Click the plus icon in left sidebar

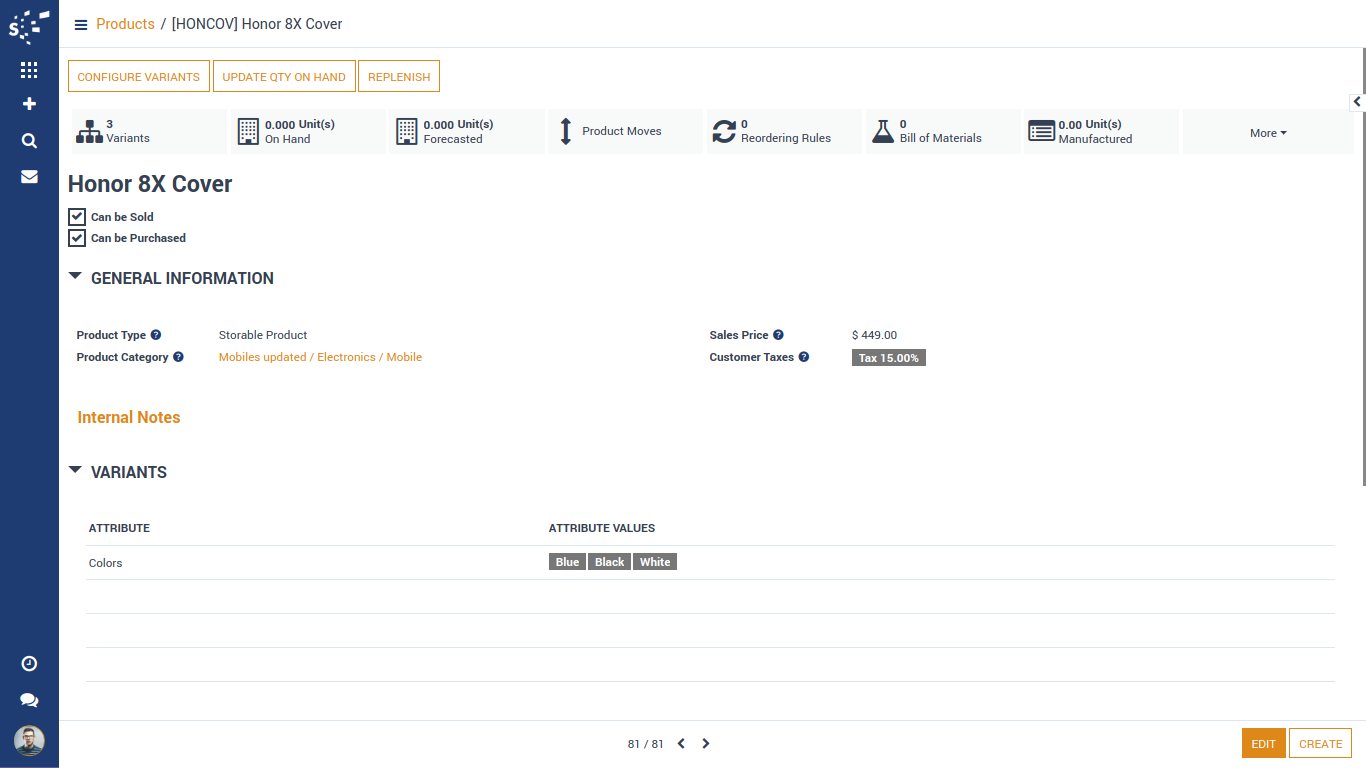coord(29,104)
